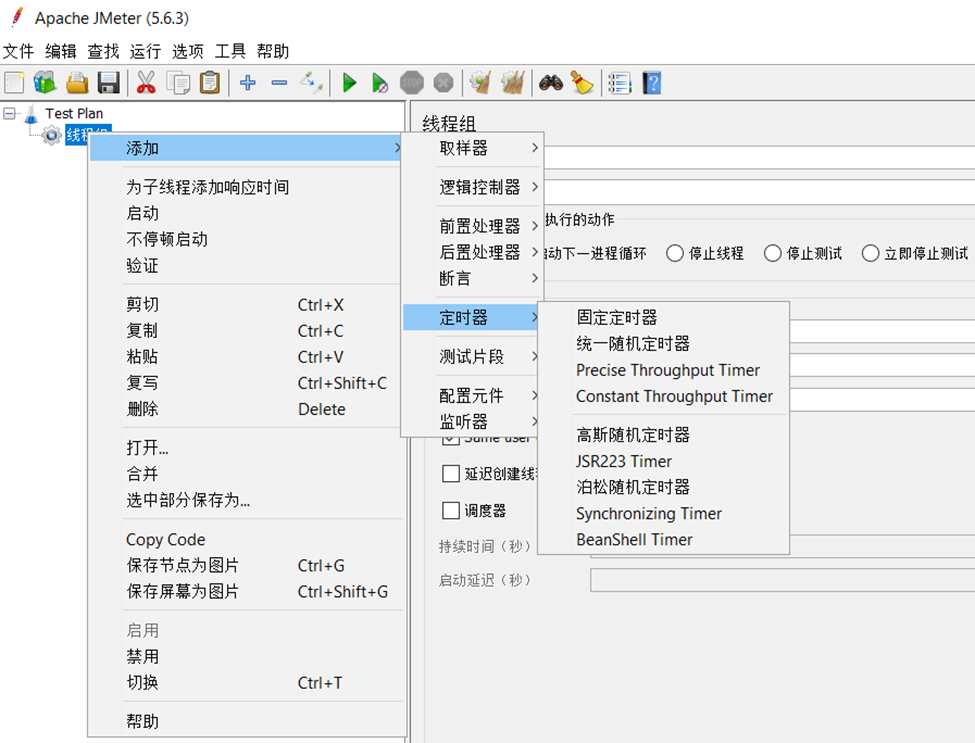Open the Help question mark icon
The image size is (975, 743).
tap(652, 83)
